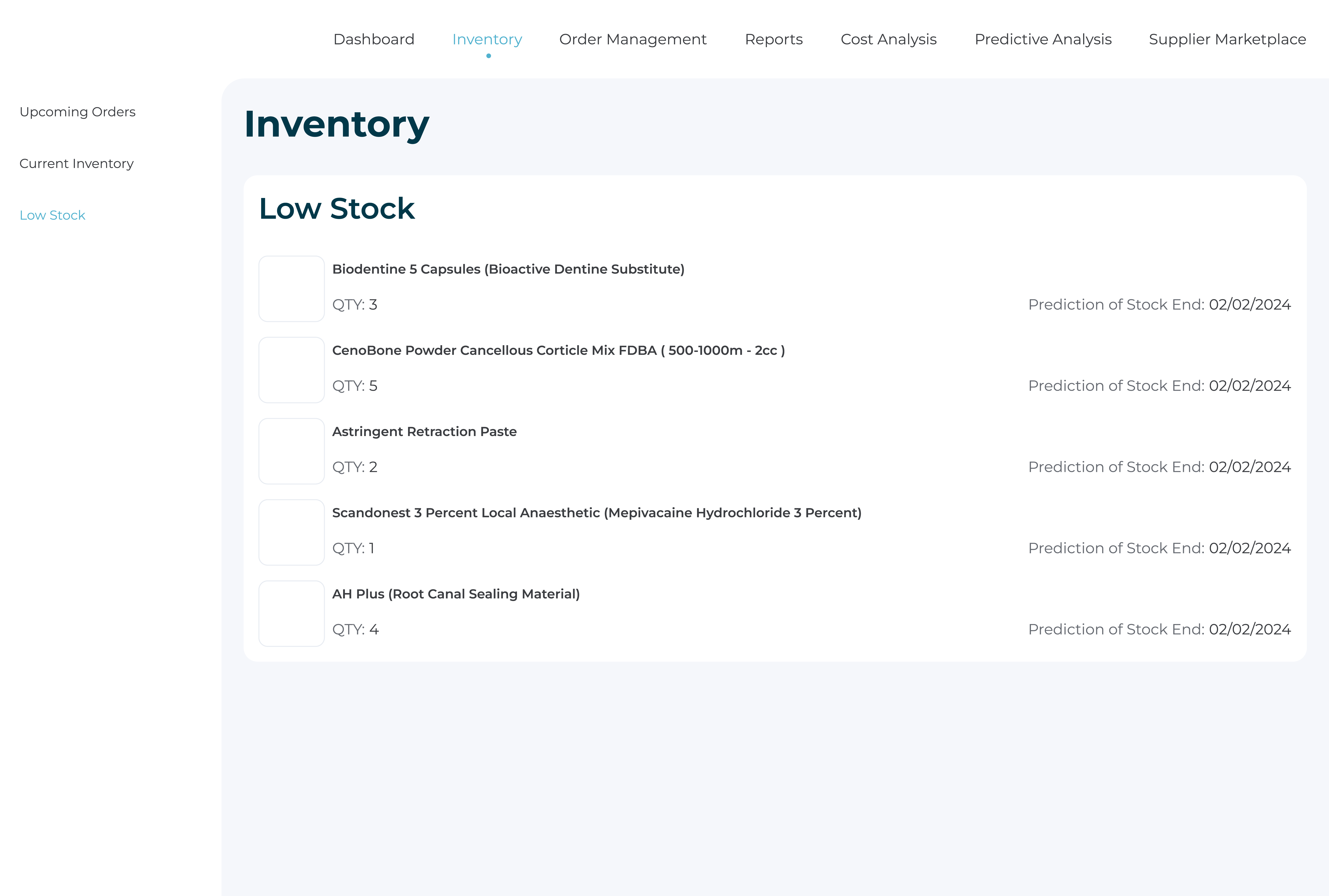
Task: Navigate to Reports
Action: (774, 39)
